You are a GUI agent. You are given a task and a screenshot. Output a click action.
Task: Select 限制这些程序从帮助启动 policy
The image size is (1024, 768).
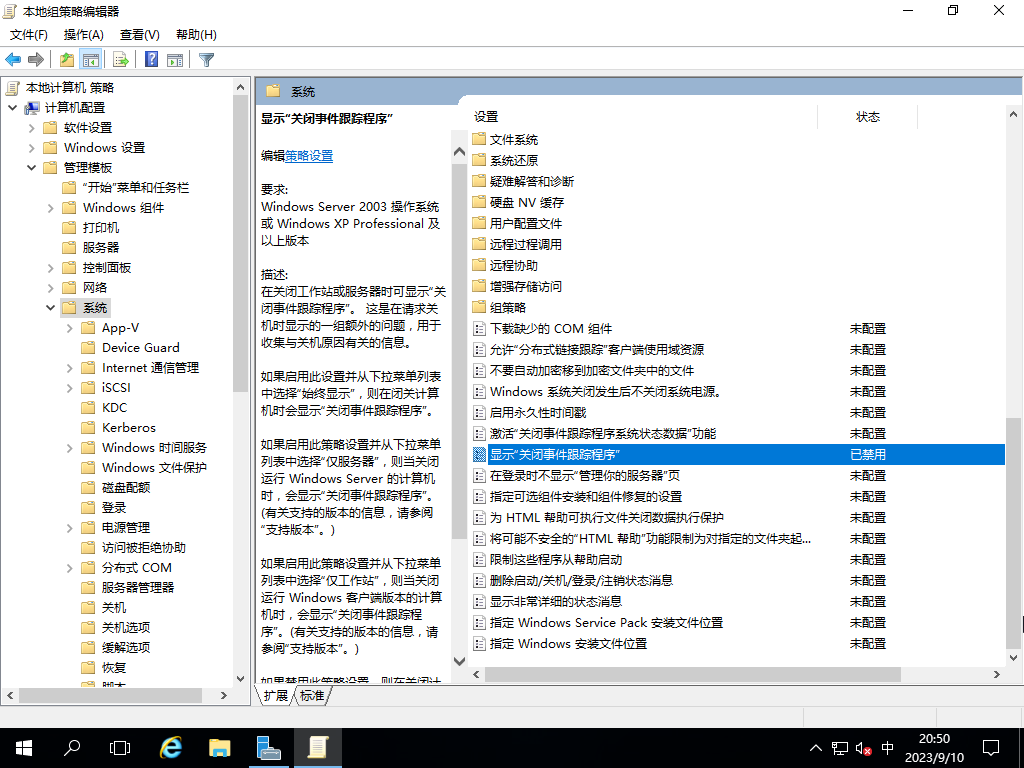tap(556, 560)
